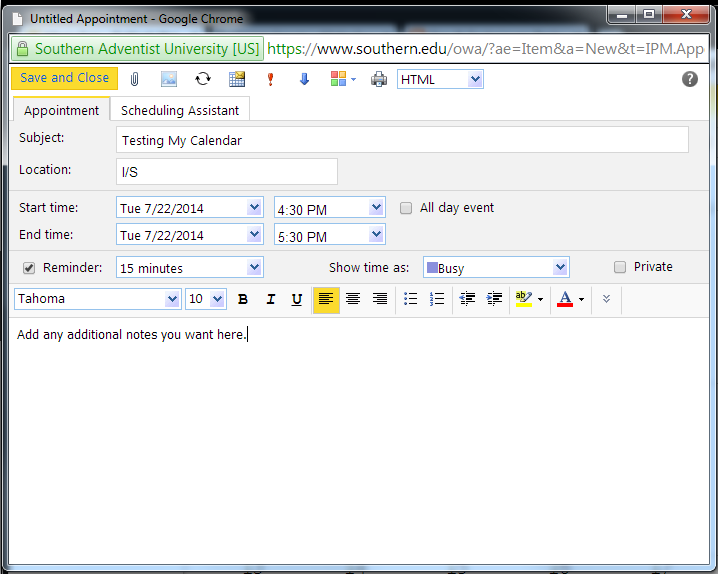Apply yellow highlight color

(523, 299)
